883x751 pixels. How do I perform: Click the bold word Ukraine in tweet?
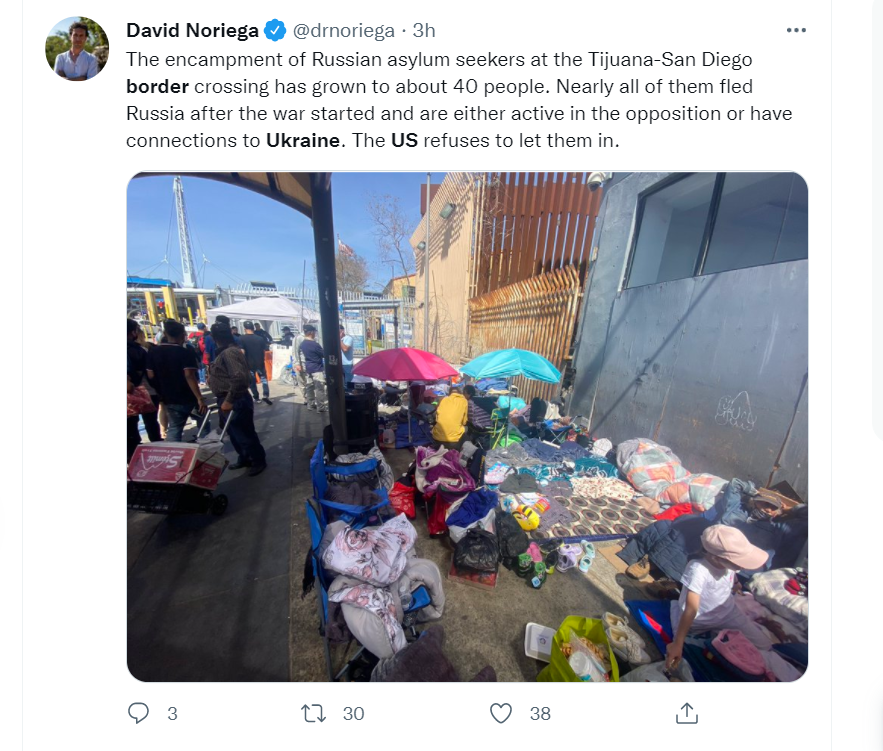pyautogui.click(x=303, y=140)
